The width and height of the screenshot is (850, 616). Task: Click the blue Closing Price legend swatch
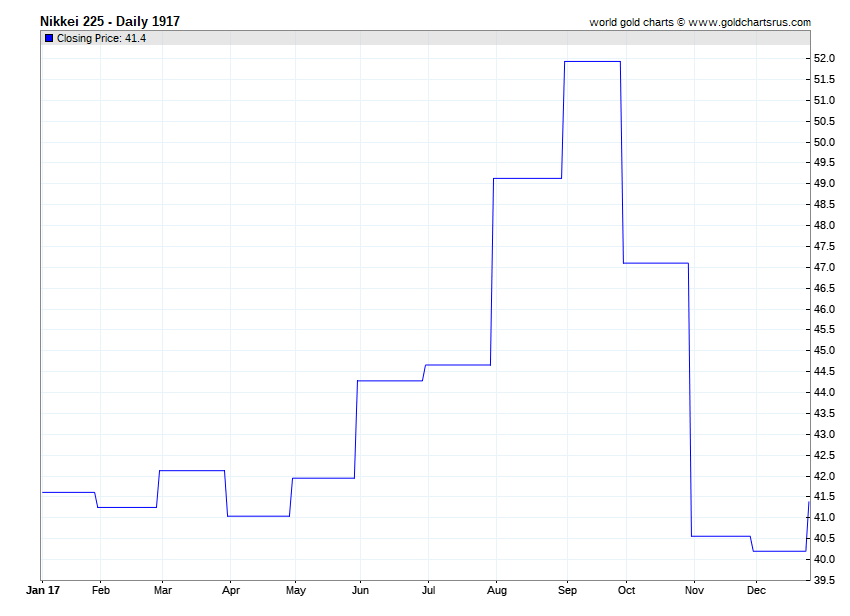tap(49, 38)
